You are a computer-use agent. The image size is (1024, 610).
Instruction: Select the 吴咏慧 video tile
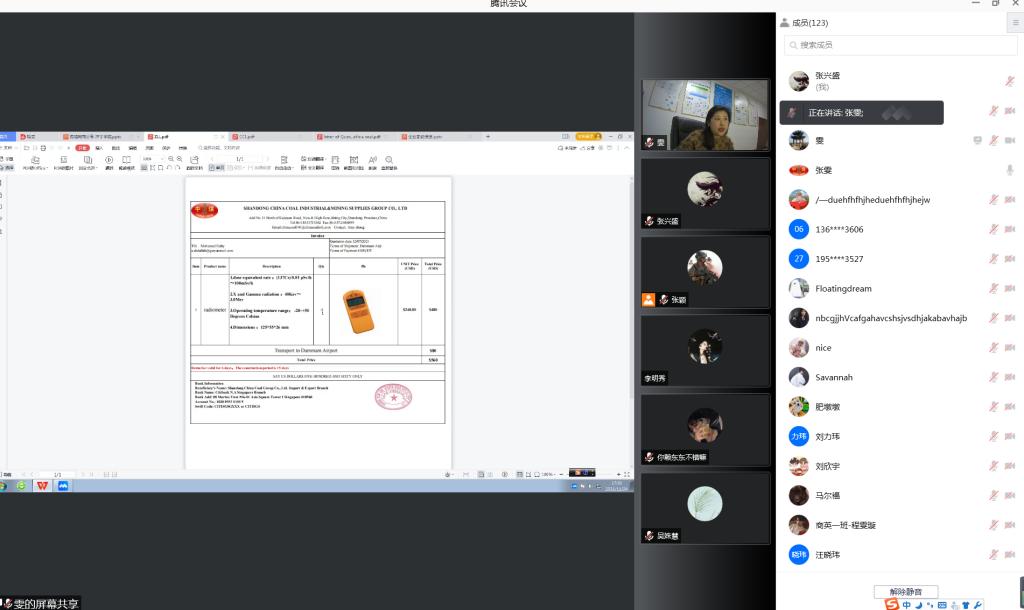pyautogui.click(x=705, y=508)
